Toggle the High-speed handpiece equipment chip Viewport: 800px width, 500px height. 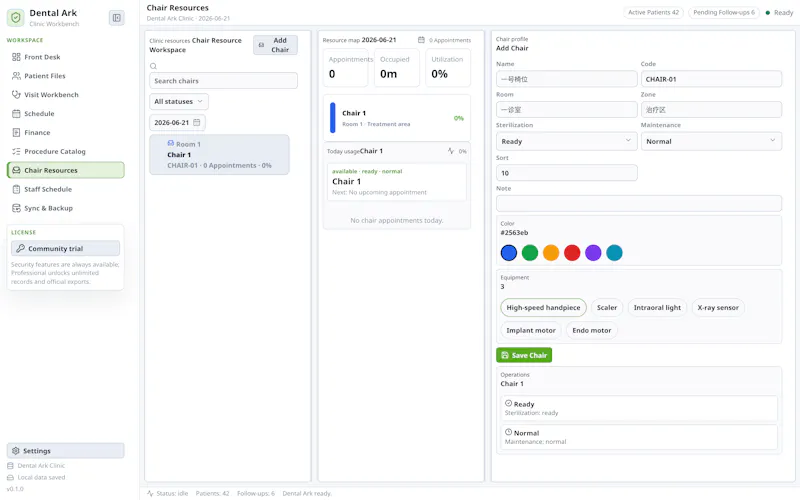543,308
